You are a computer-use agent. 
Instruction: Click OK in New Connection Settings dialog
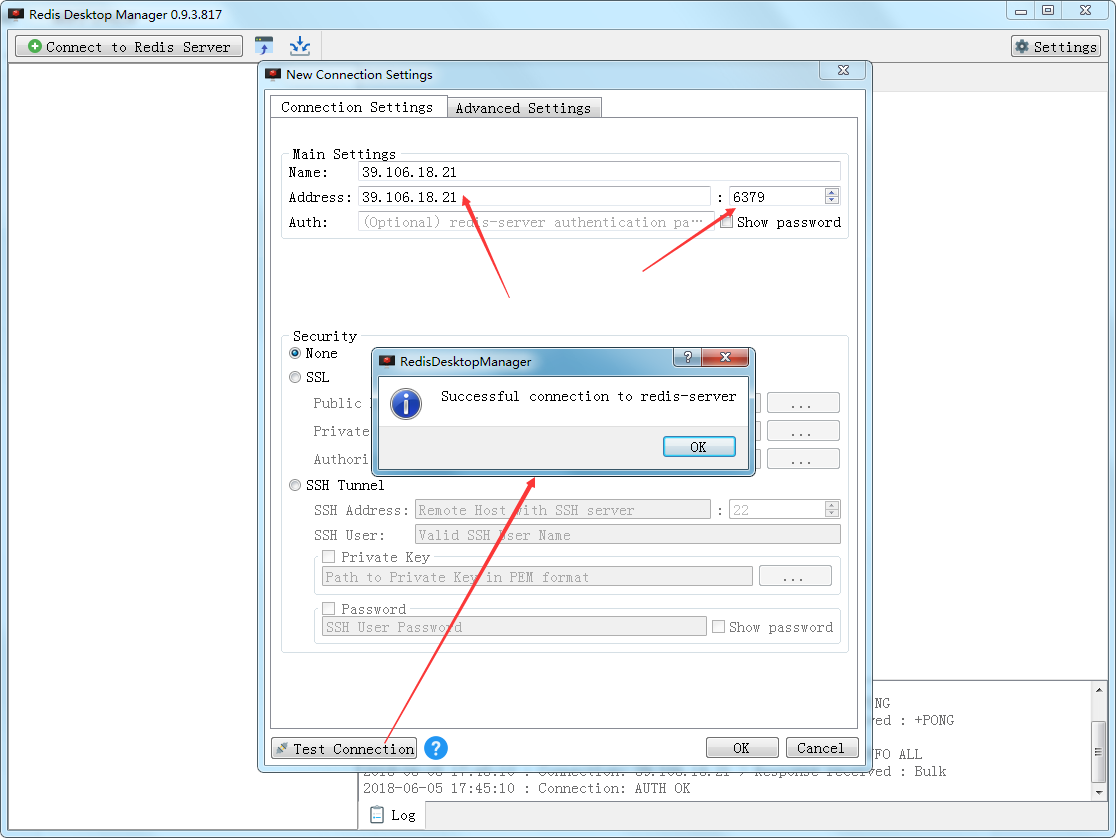point(742,748)
